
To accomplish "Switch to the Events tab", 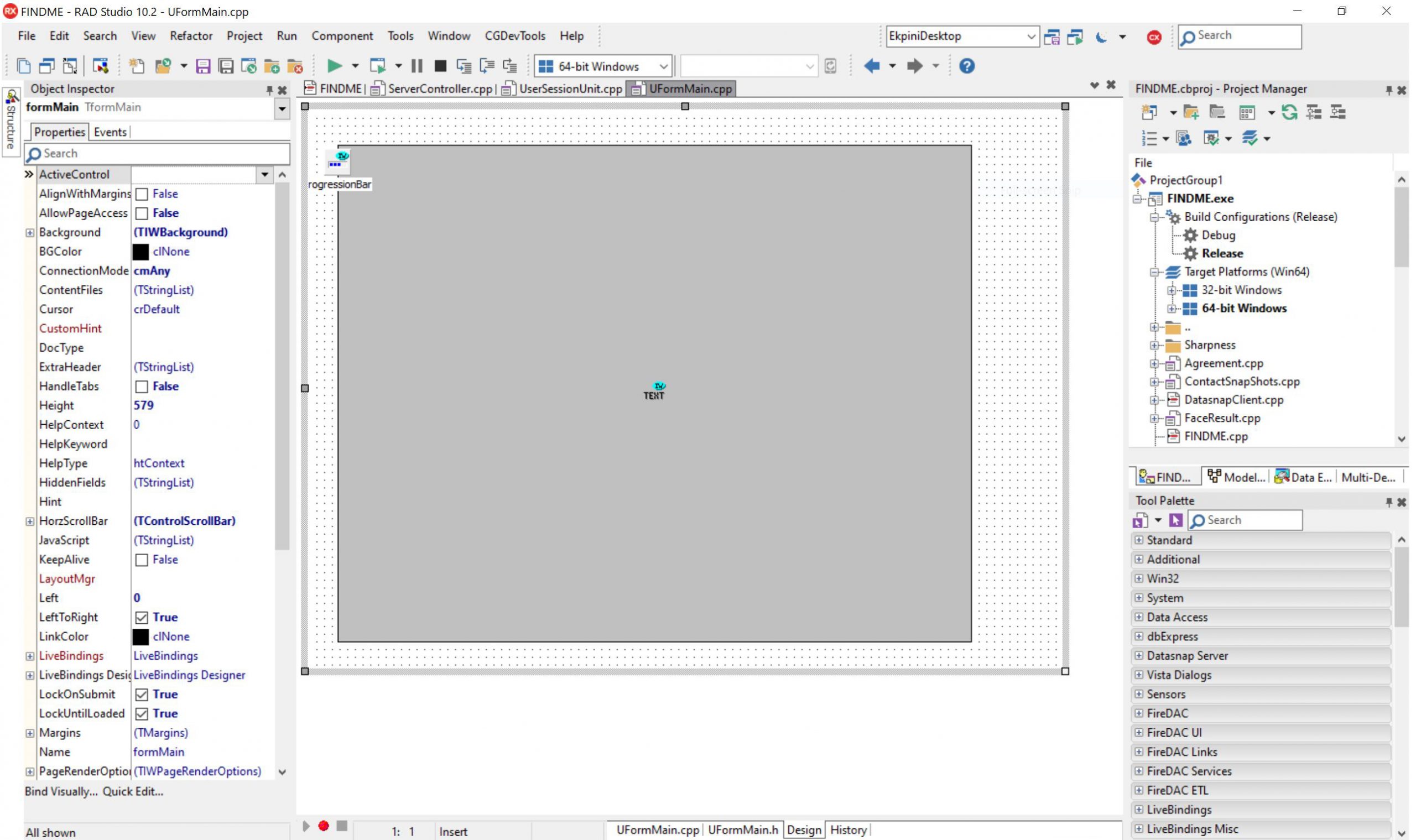I will tap(110, 132).
